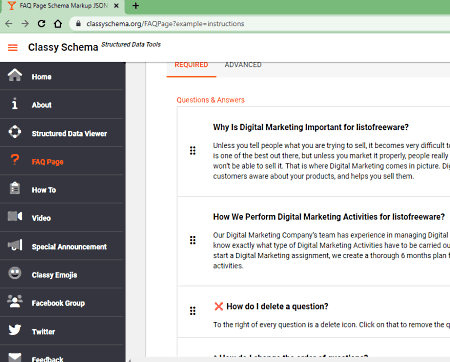The image size is (450, 362).
Task: Click the Classy Schema site title
Action: pyautogui.click(x=63, y=47)
